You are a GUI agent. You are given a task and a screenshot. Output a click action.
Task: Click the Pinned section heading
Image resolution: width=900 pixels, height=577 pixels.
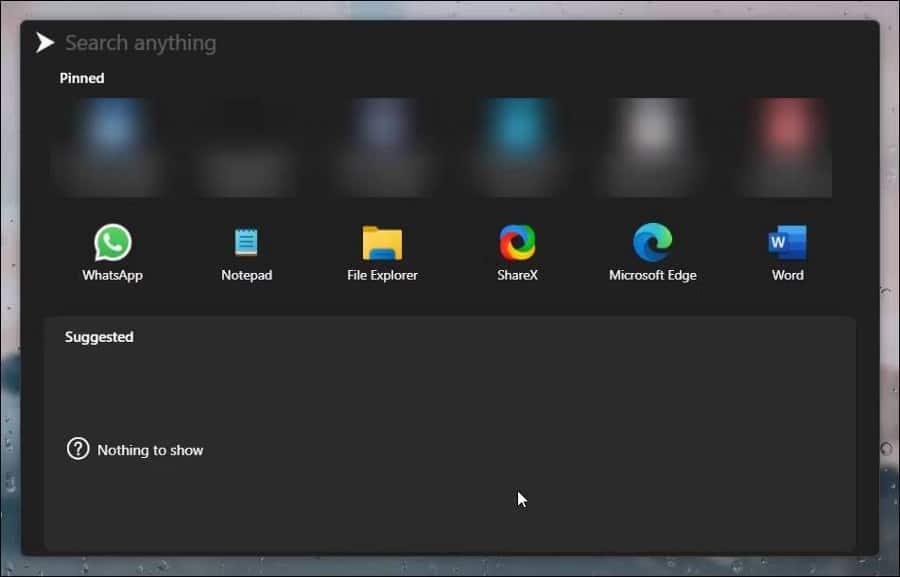(82, 78)
